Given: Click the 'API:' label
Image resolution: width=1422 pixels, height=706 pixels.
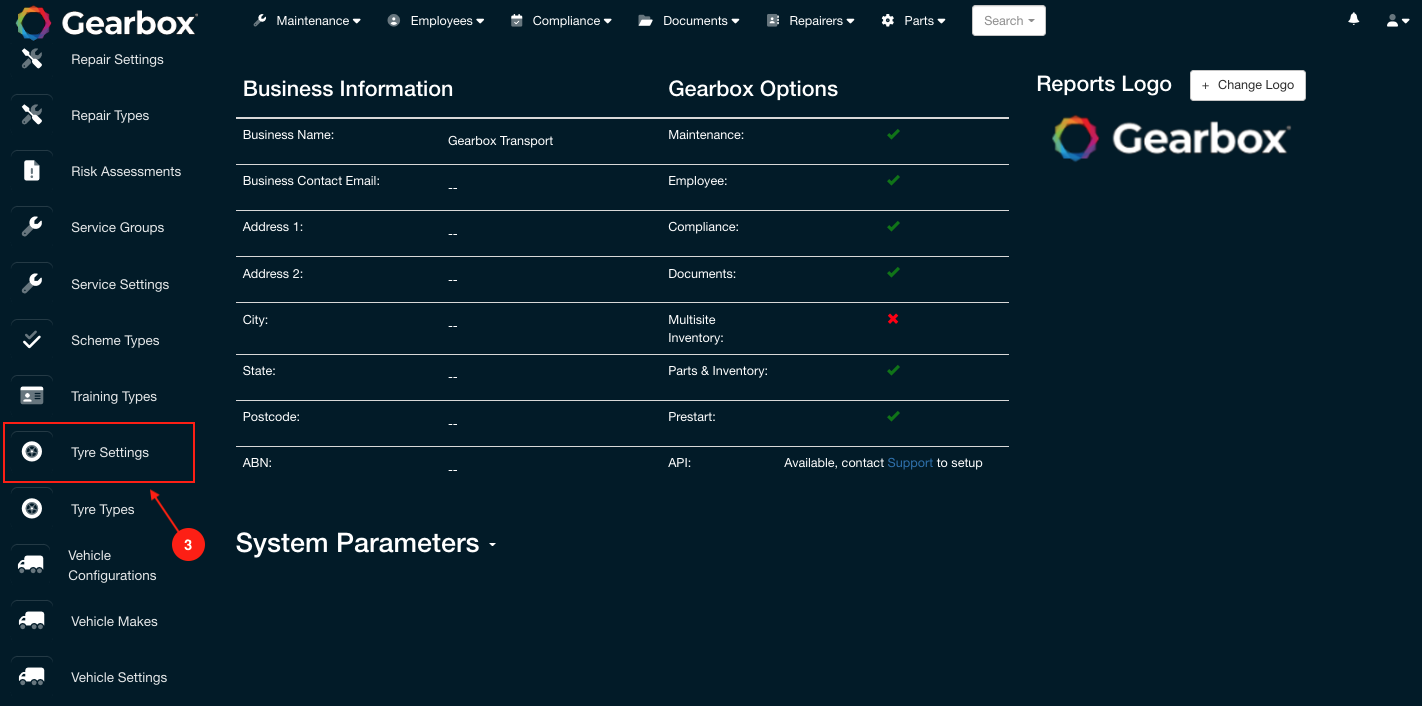Looking at the screenshot, I should click(679, 463).
